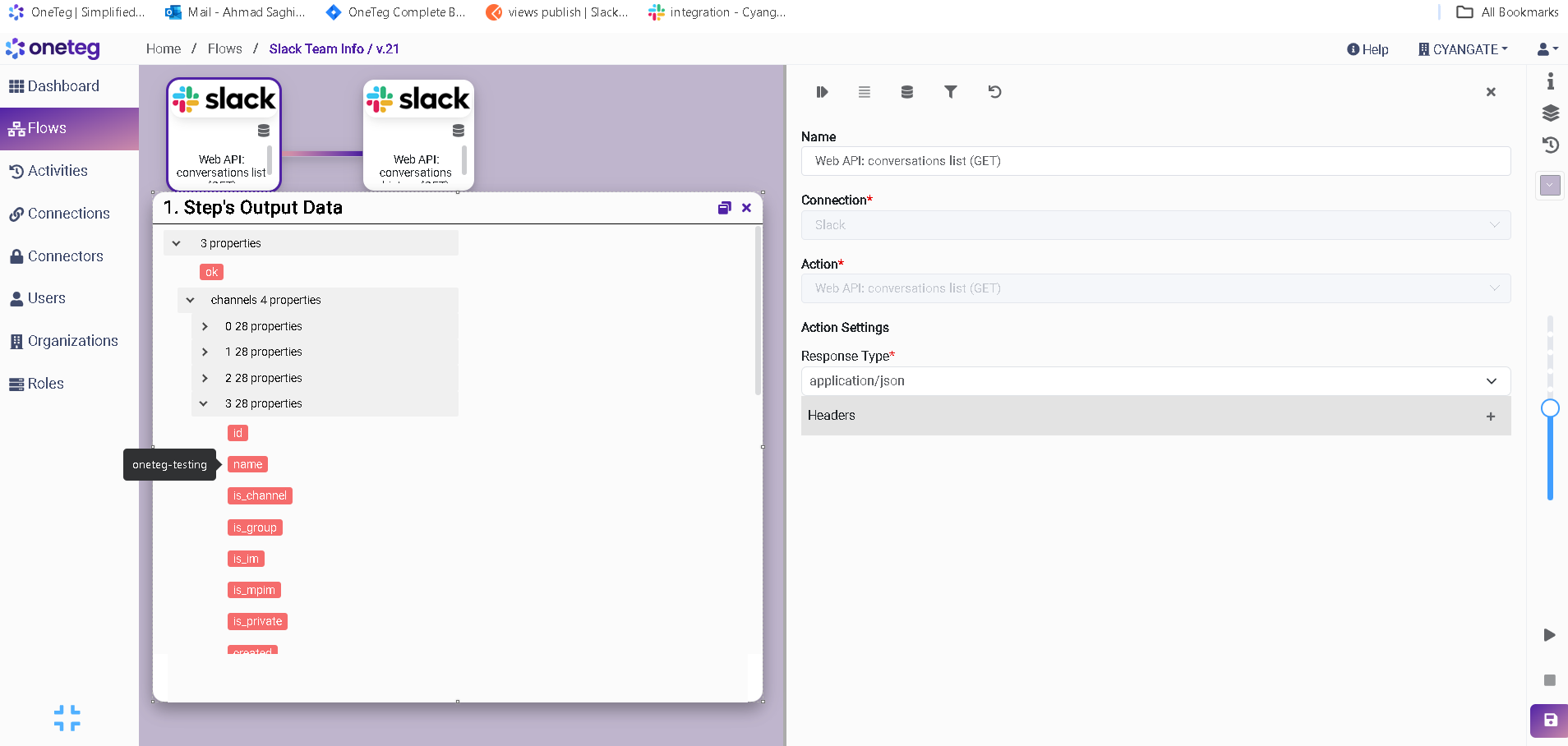Collapse the channels 4 properties node
Viewport: 1568px width, 746px height.
click(191, 301)
